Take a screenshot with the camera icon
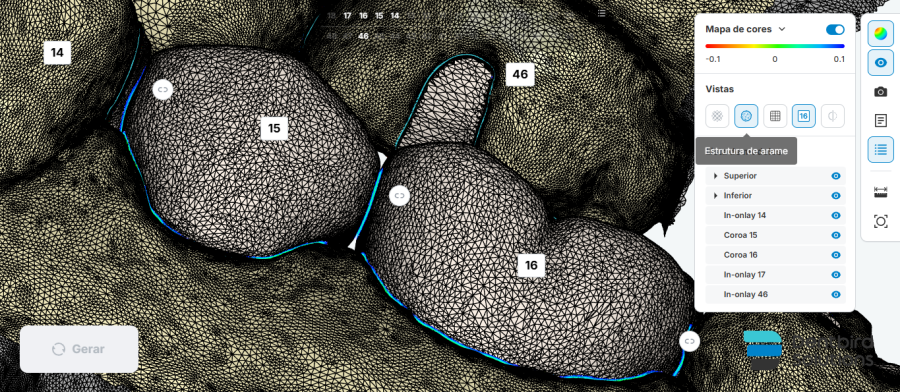Viewport: 900px width, 392px height. pos(880,92)
